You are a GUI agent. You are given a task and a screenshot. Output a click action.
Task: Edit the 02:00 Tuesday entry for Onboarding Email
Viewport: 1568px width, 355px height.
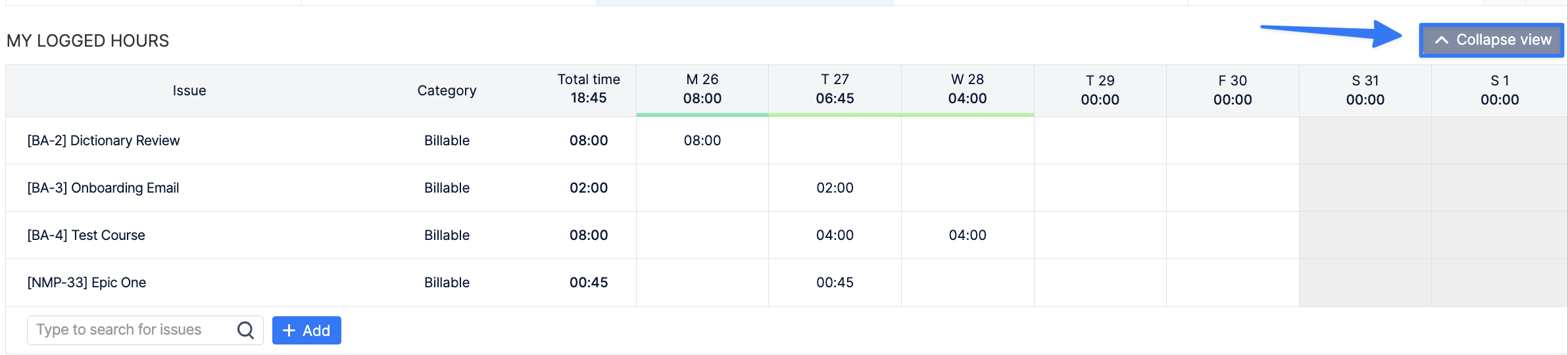point(835,188)
